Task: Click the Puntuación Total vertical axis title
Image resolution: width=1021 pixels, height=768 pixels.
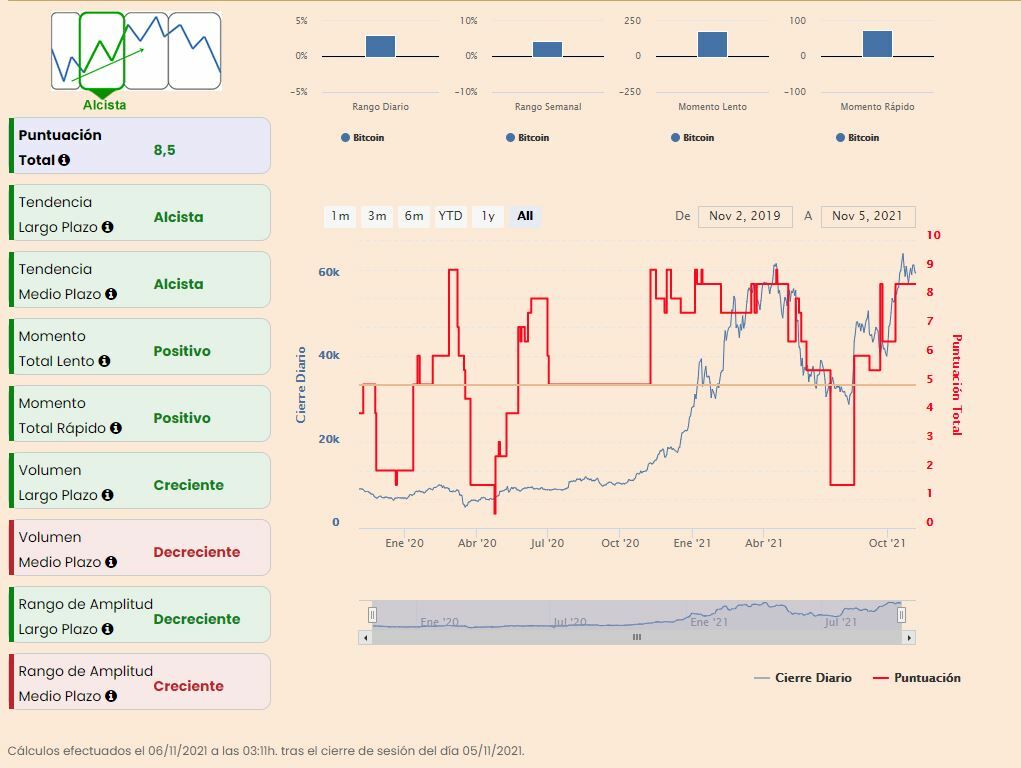Action: point(957,384)
